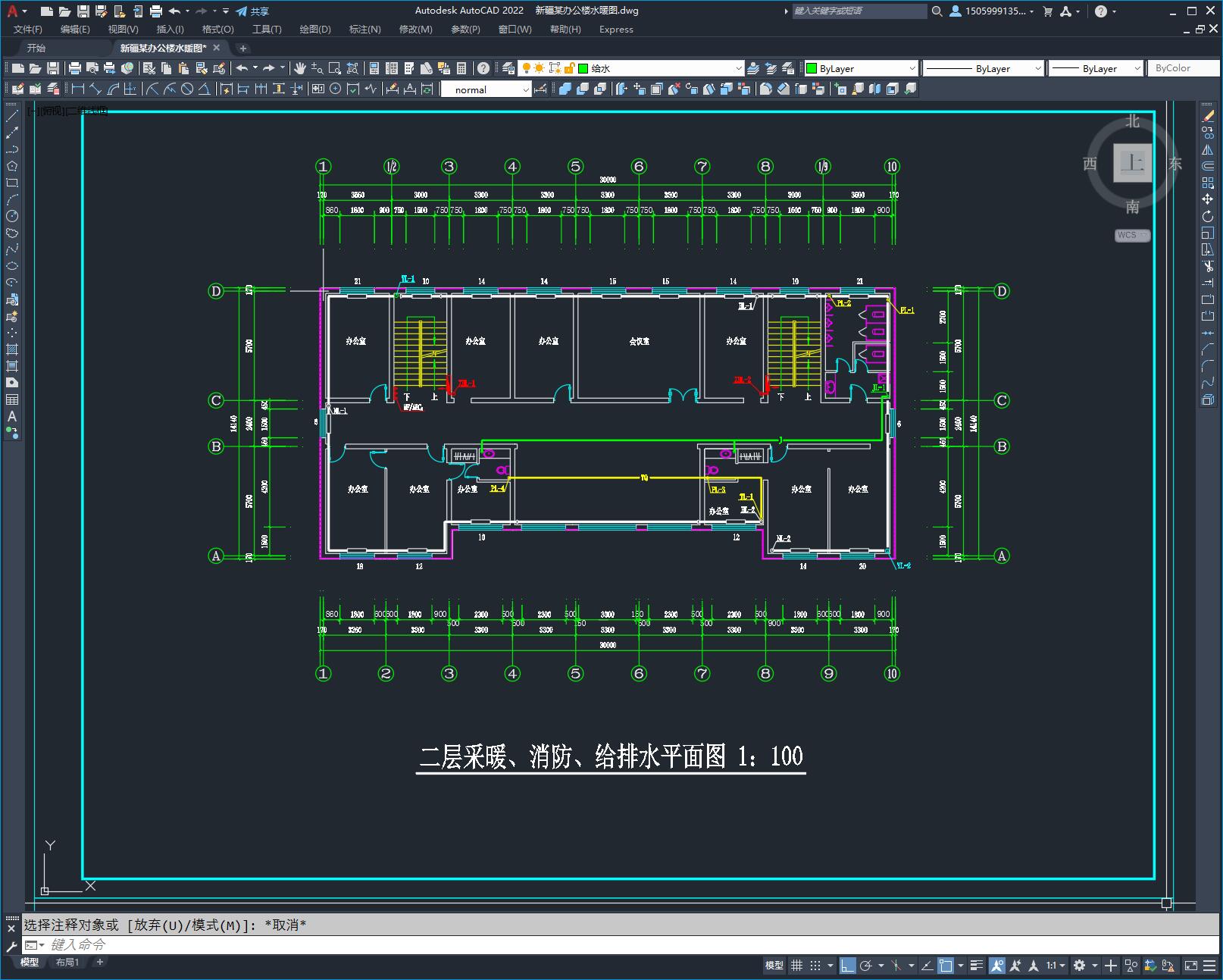Screen dimensions: 1223x980
Task: Open the 文件(F) menu
Action: pyautogui.click(x=28, y=29)
